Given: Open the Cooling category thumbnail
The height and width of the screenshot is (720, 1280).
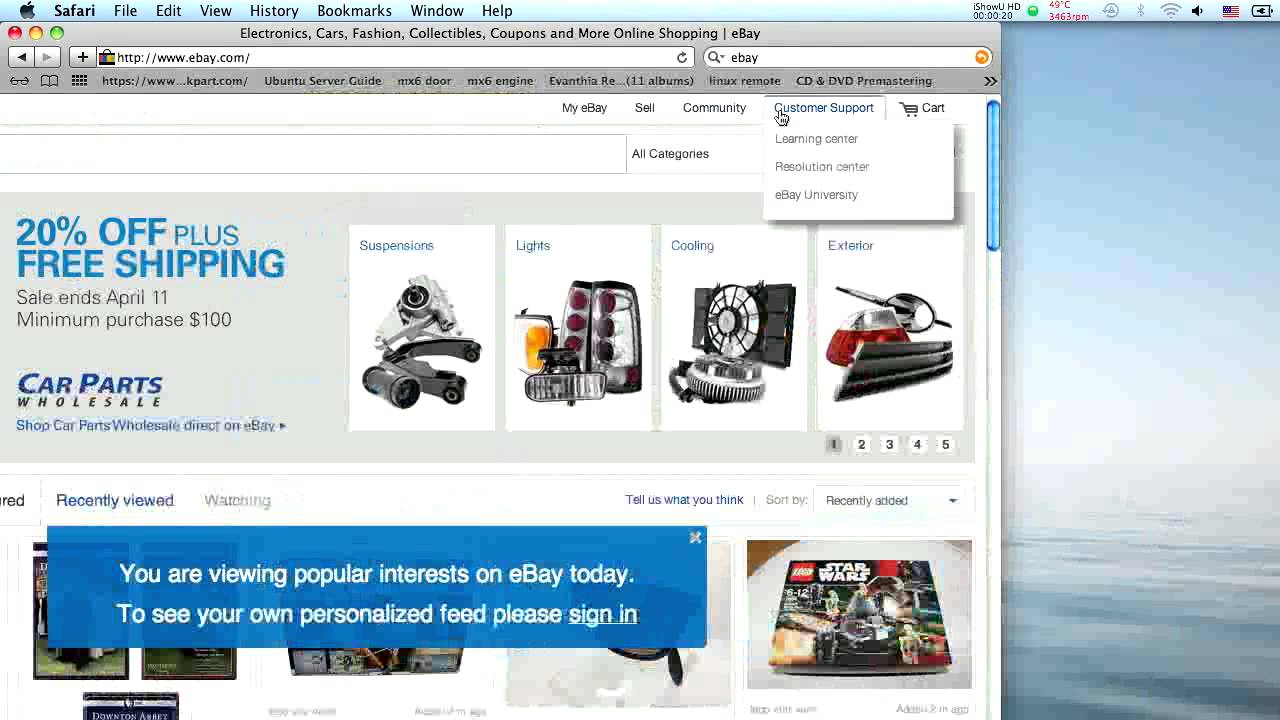Looking at the screenshot, I should click(x=734, y=328).
